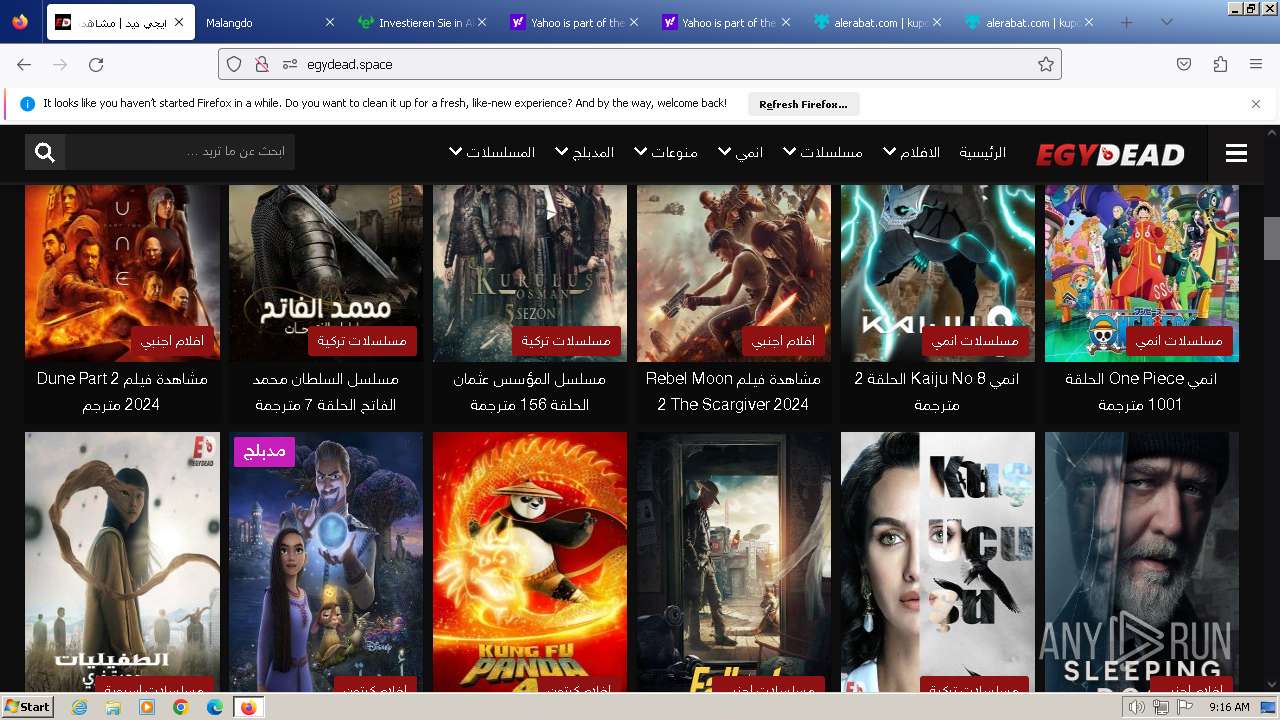Click the EgyDead site search magnifier button
This screenshot has width=1280, height=720.
45,152
